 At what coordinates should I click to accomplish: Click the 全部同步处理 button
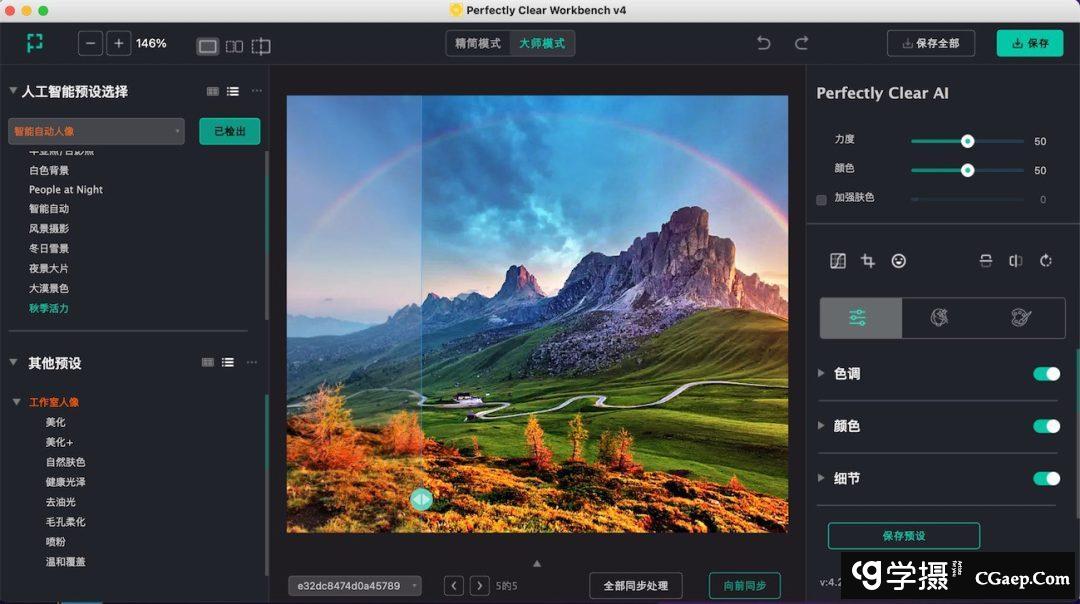635,585
